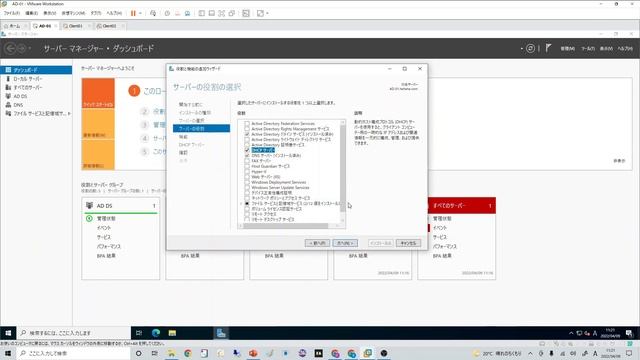Check Windows Server Update Services role
640x360 pixels.
[x=247, y=187]
